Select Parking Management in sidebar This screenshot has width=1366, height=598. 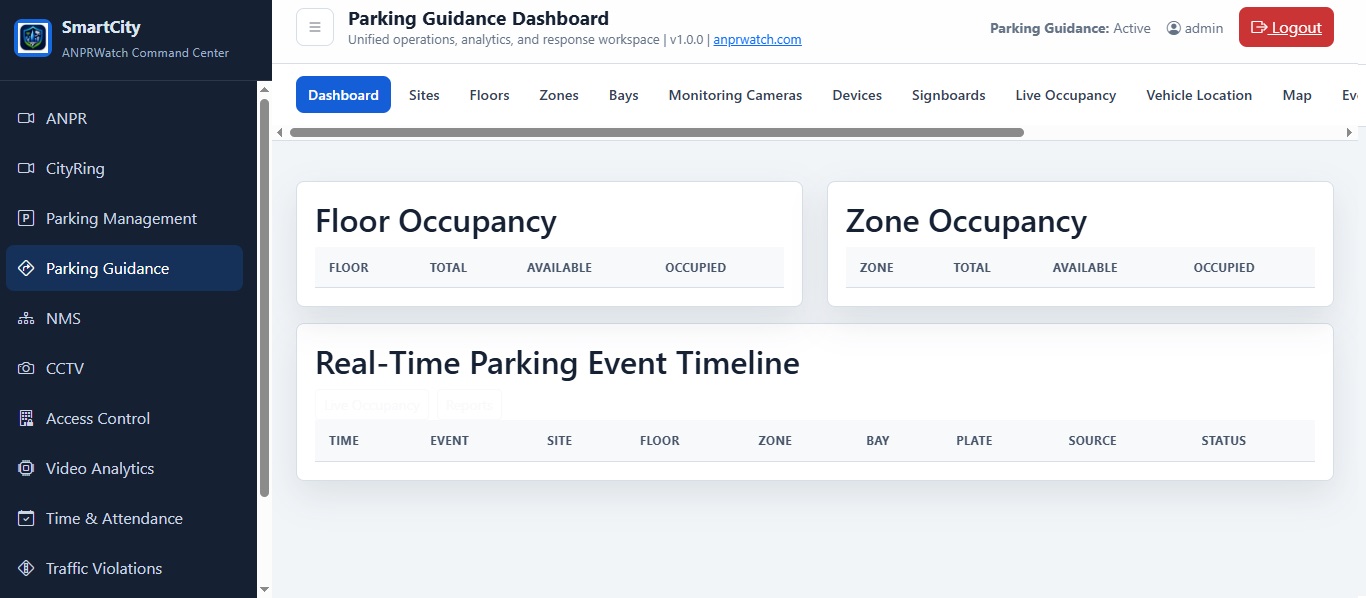(124, 218)
